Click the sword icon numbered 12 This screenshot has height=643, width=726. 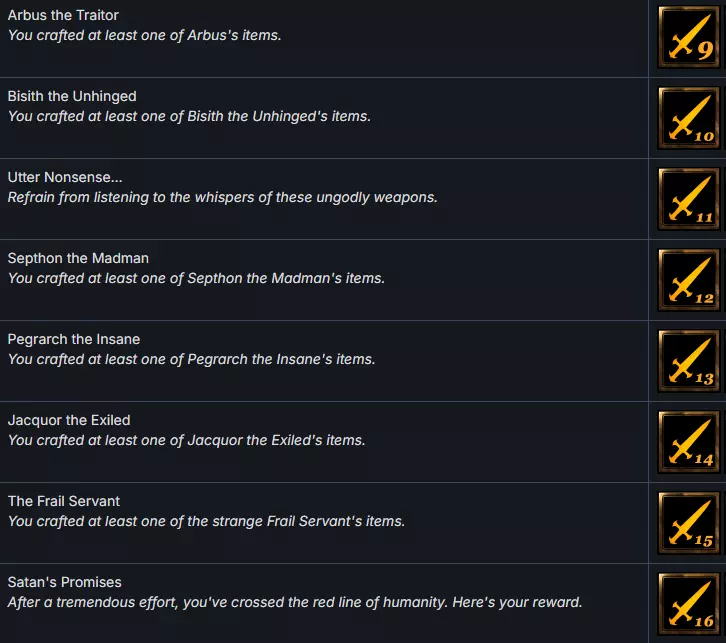click(x=688, y=280)
